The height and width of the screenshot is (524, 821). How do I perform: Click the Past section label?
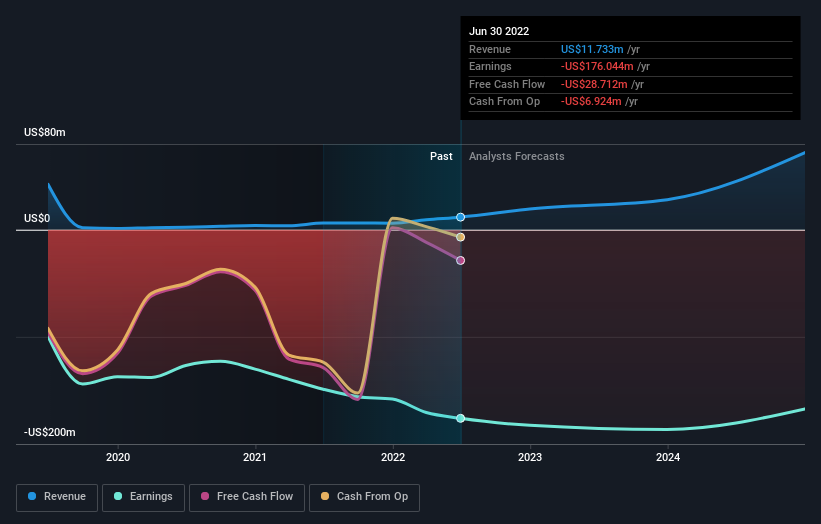pos(441,157)
